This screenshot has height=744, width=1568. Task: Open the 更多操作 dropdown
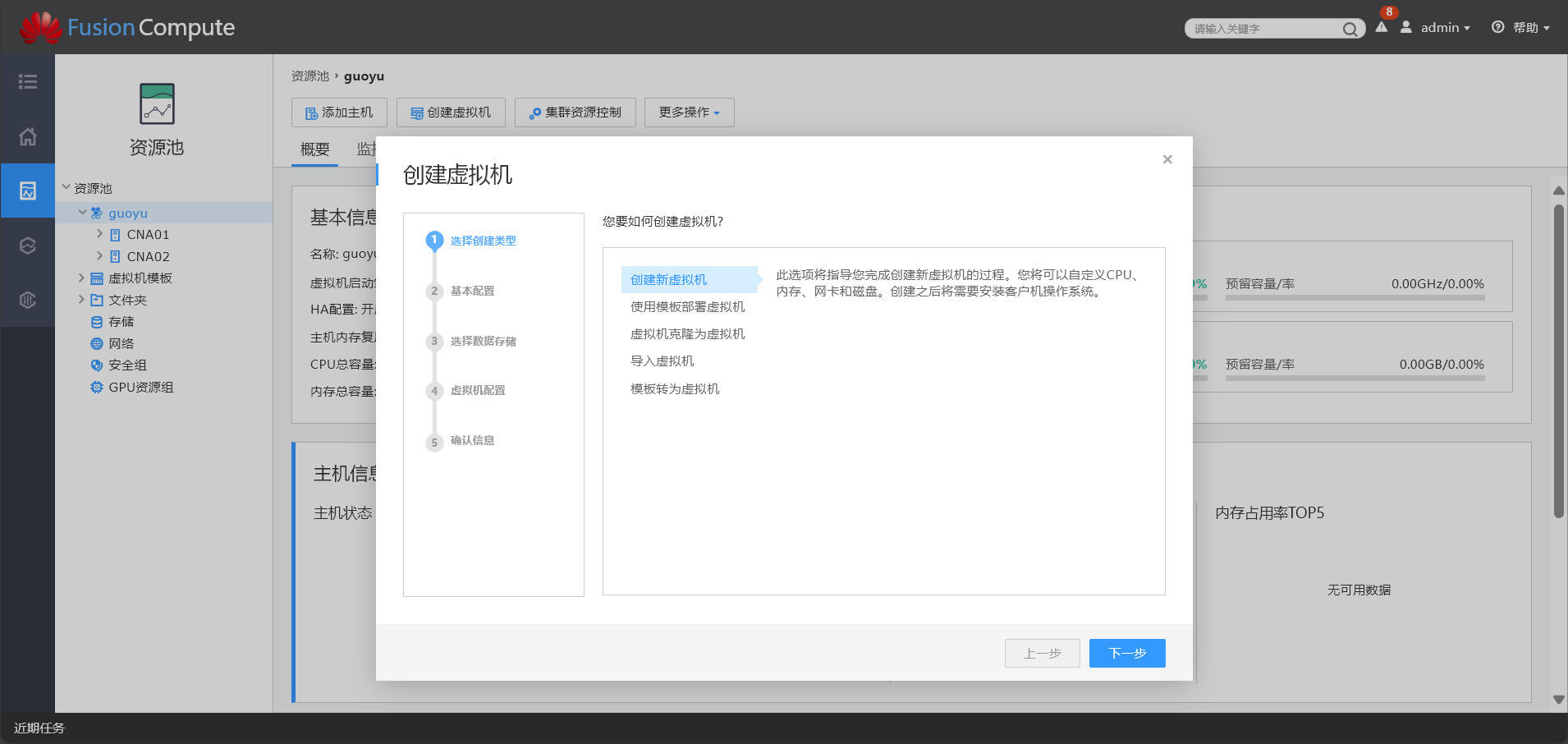click(x=690, y=113)
